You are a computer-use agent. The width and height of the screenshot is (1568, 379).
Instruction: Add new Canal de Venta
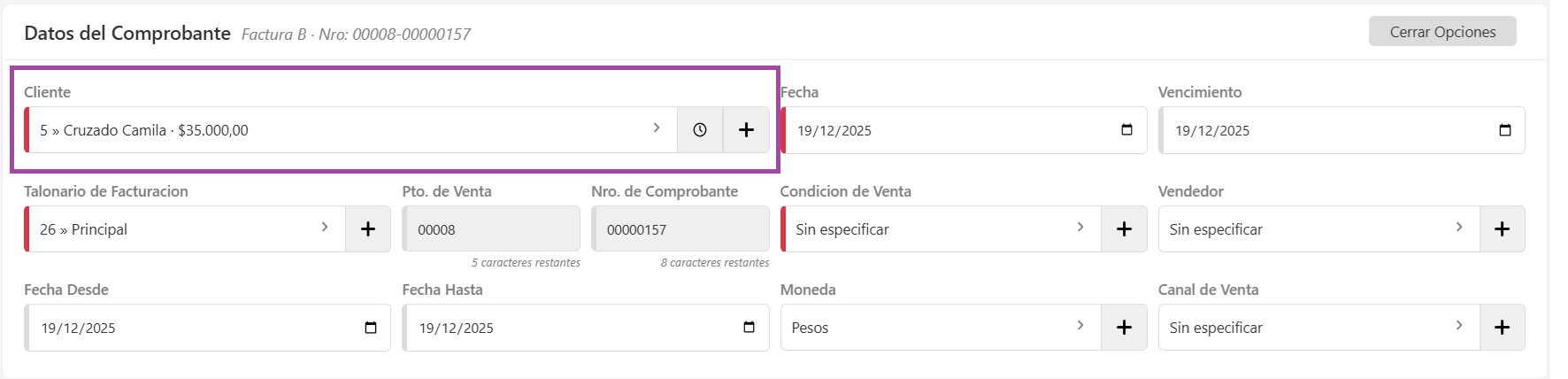[1502, 328]
